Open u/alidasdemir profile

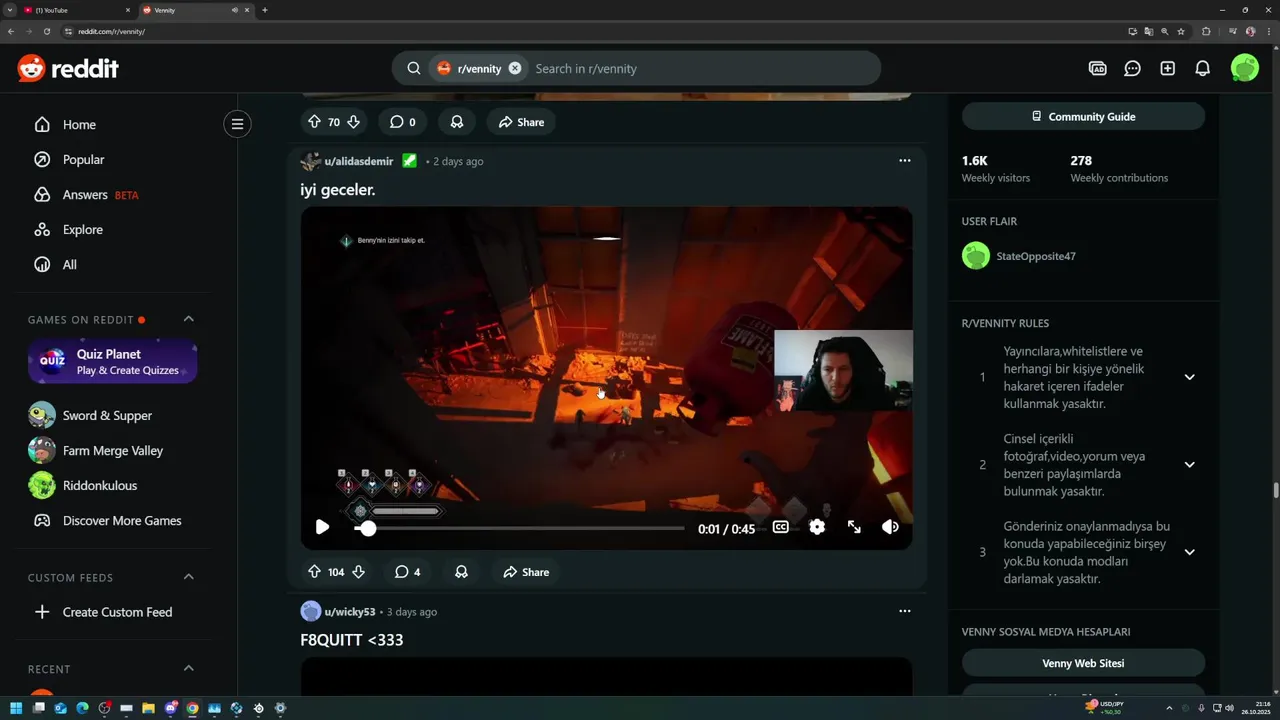tap(359, 161)
